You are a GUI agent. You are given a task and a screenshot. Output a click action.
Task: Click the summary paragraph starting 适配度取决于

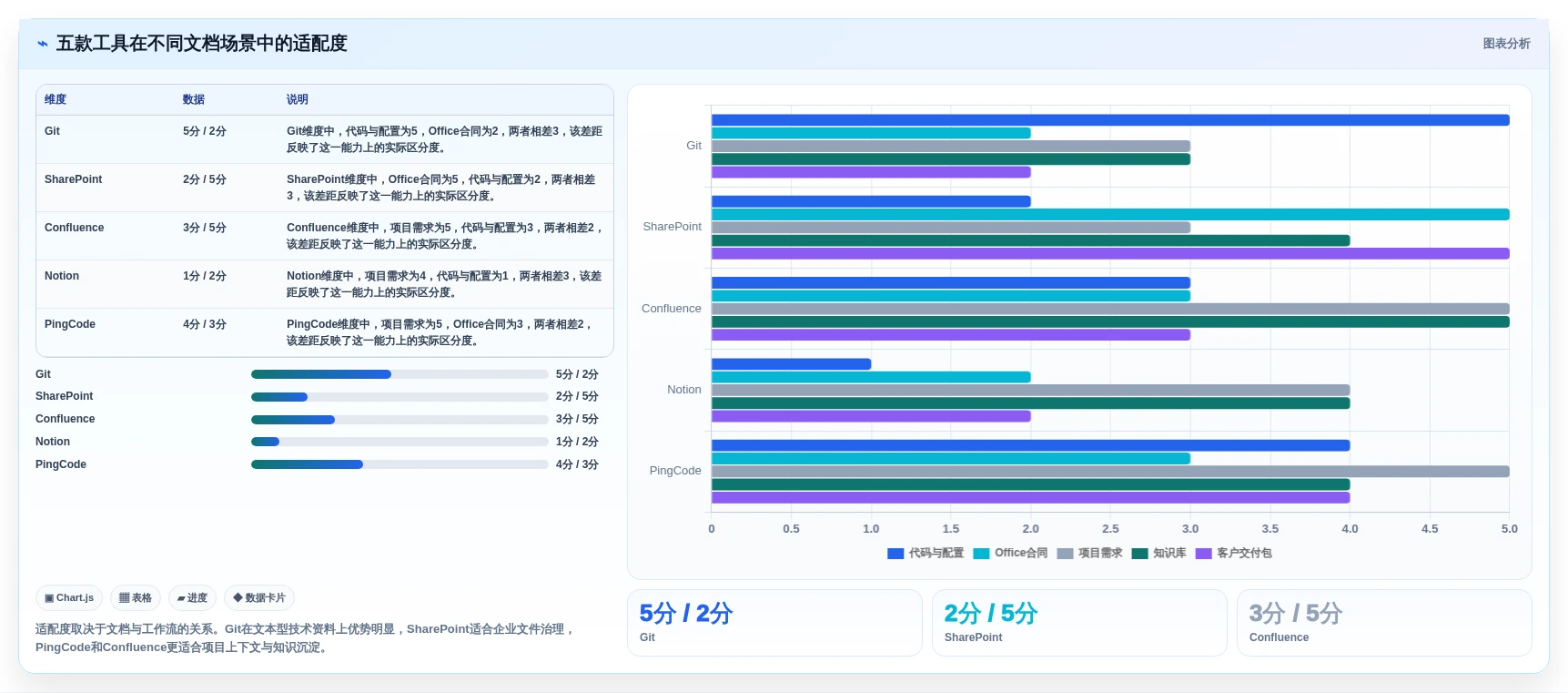pyautogui.click(x=306, y=638)
